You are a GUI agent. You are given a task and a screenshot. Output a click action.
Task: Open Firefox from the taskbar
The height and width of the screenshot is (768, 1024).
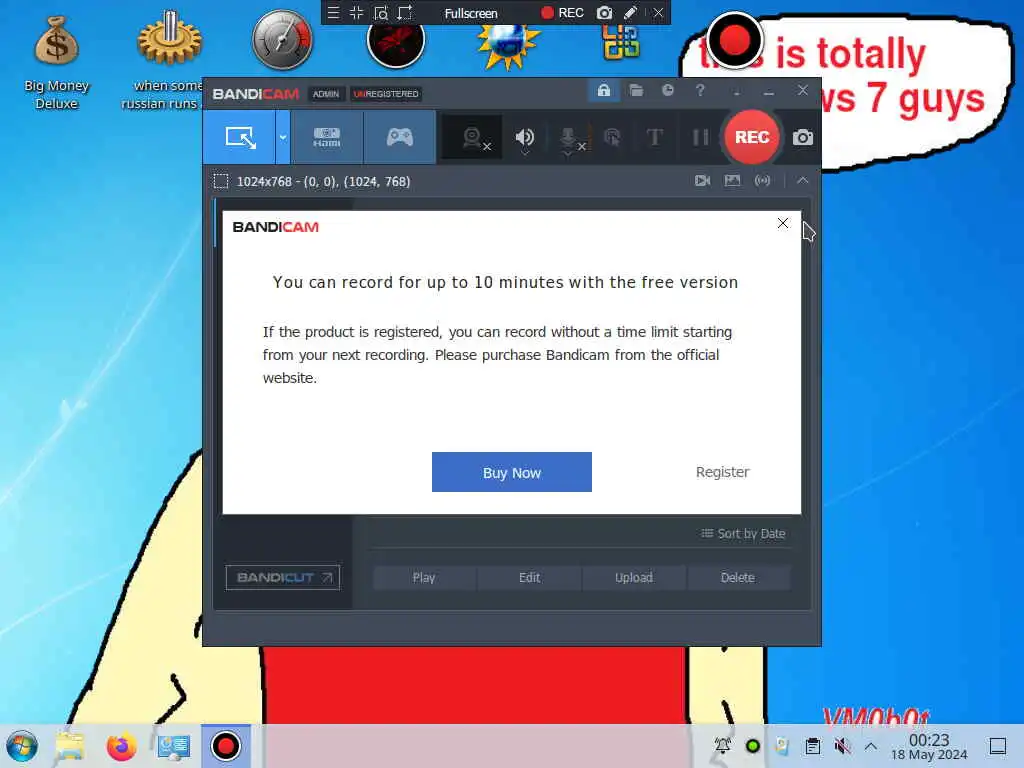pos(121,746)
